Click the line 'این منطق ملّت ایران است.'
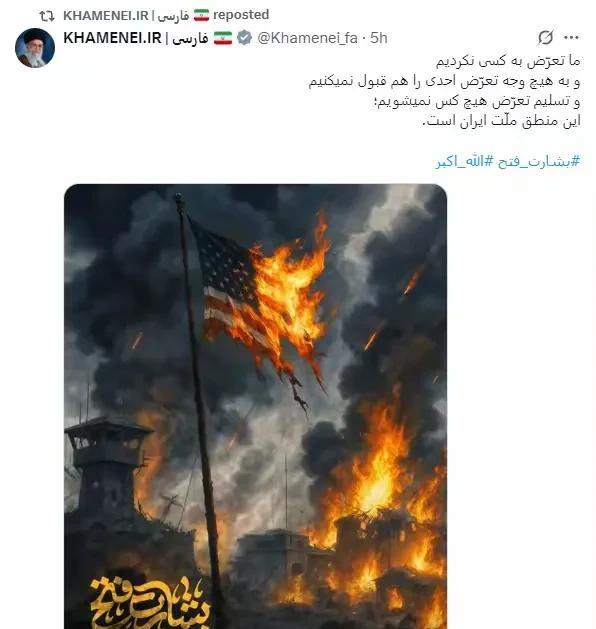Image resolution: width=596 pixels, height=629 pixels. [501, 121]
